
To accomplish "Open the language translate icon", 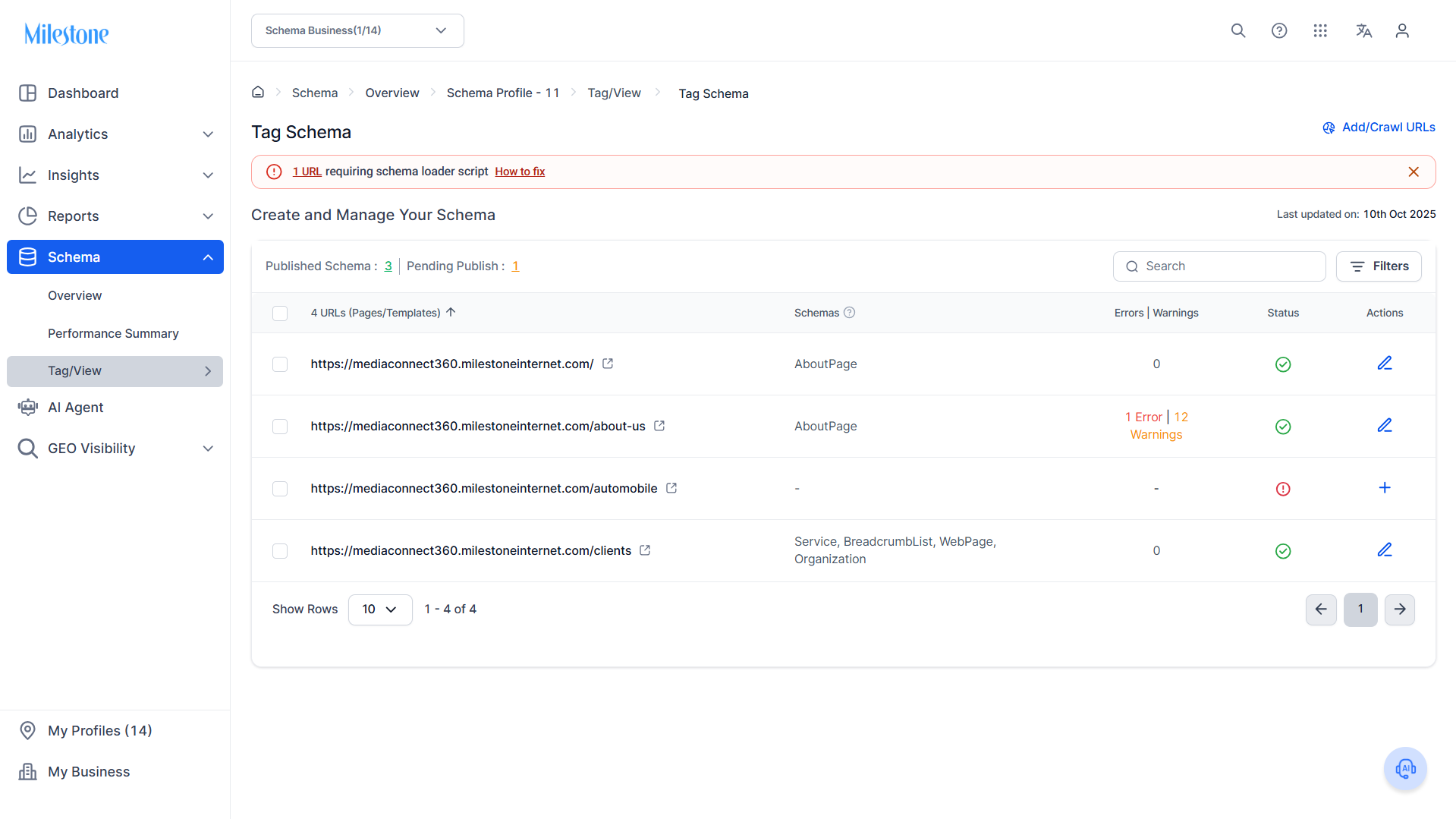I will click(x=1363, y=30).
